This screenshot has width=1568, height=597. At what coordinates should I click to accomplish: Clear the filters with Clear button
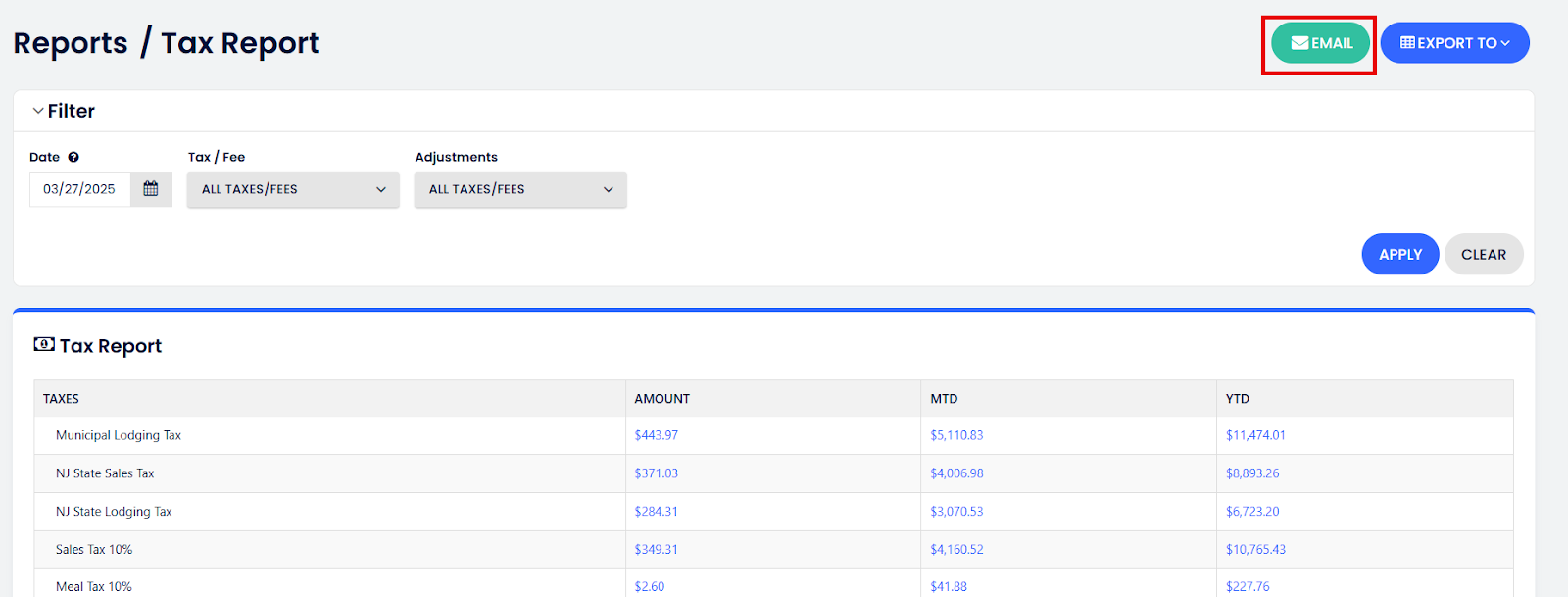click(x=1483, y=254)
